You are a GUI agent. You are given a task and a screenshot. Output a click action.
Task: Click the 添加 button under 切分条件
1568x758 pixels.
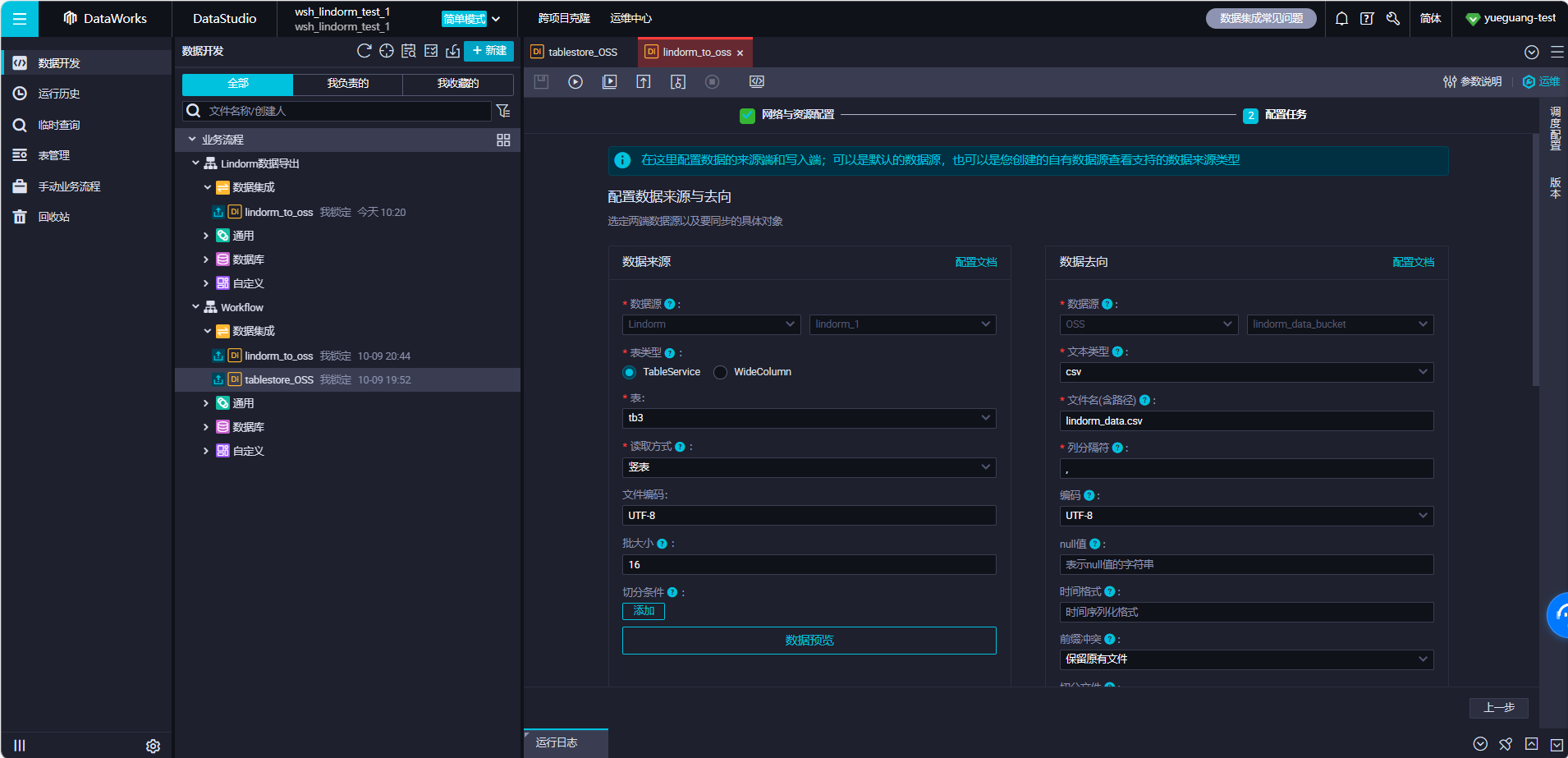coord(644,611)
